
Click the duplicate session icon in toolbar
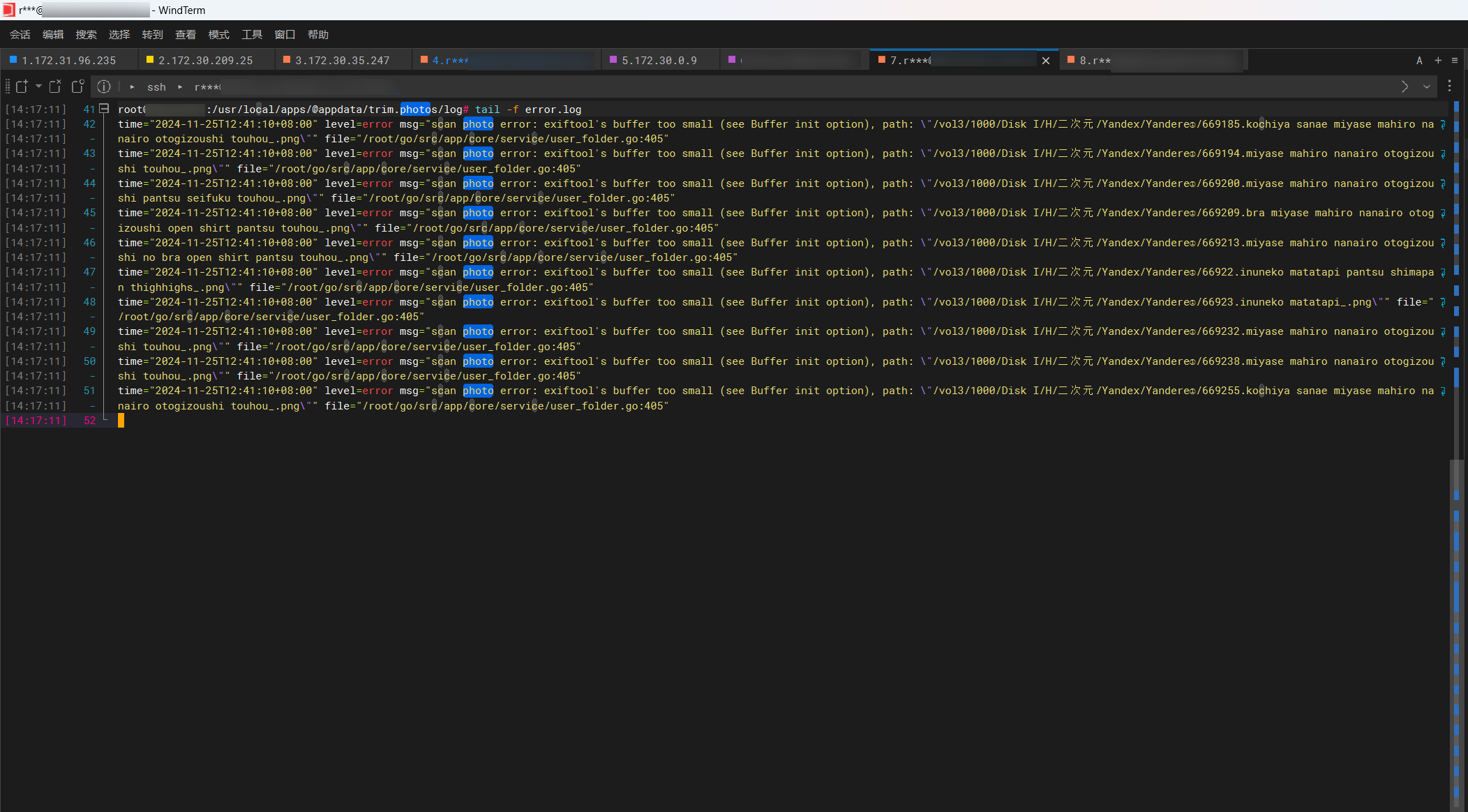click(77, 87)
